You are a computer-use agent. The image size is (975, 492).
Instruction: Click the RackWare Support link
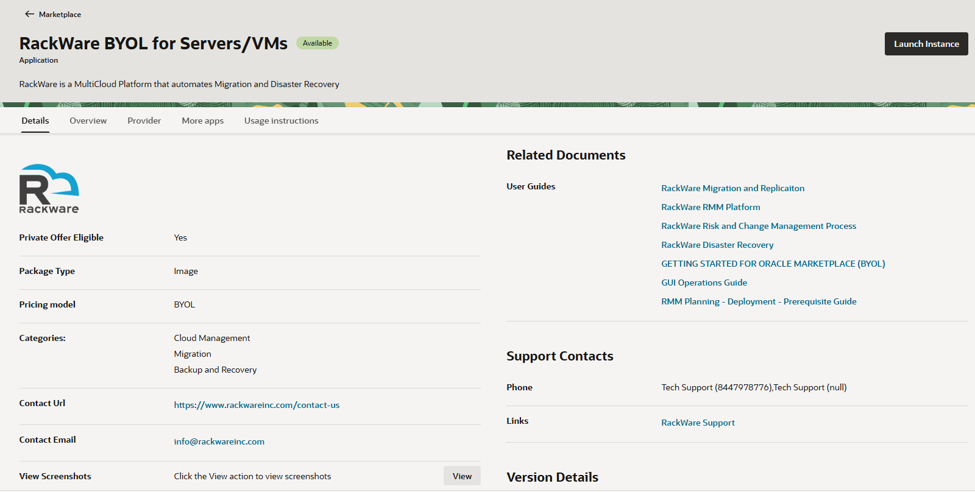[x=698, y=422]
